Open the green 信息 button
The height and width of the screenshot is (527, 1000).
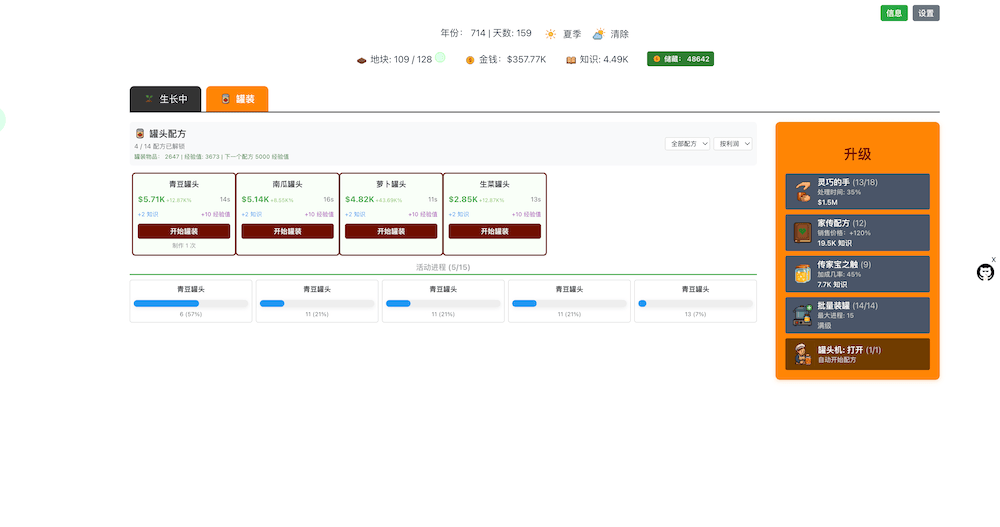(894, 13)
